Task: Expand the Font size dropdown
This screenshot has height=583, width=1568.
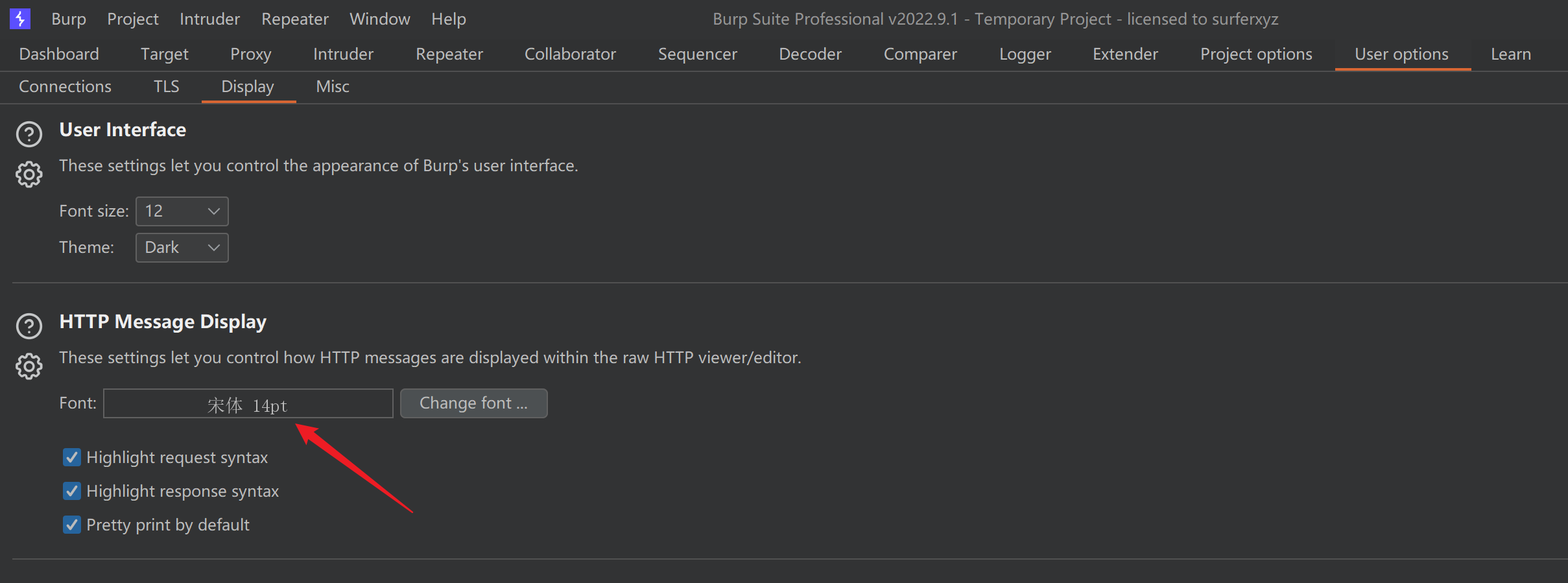Action: [x=182, y=211]
